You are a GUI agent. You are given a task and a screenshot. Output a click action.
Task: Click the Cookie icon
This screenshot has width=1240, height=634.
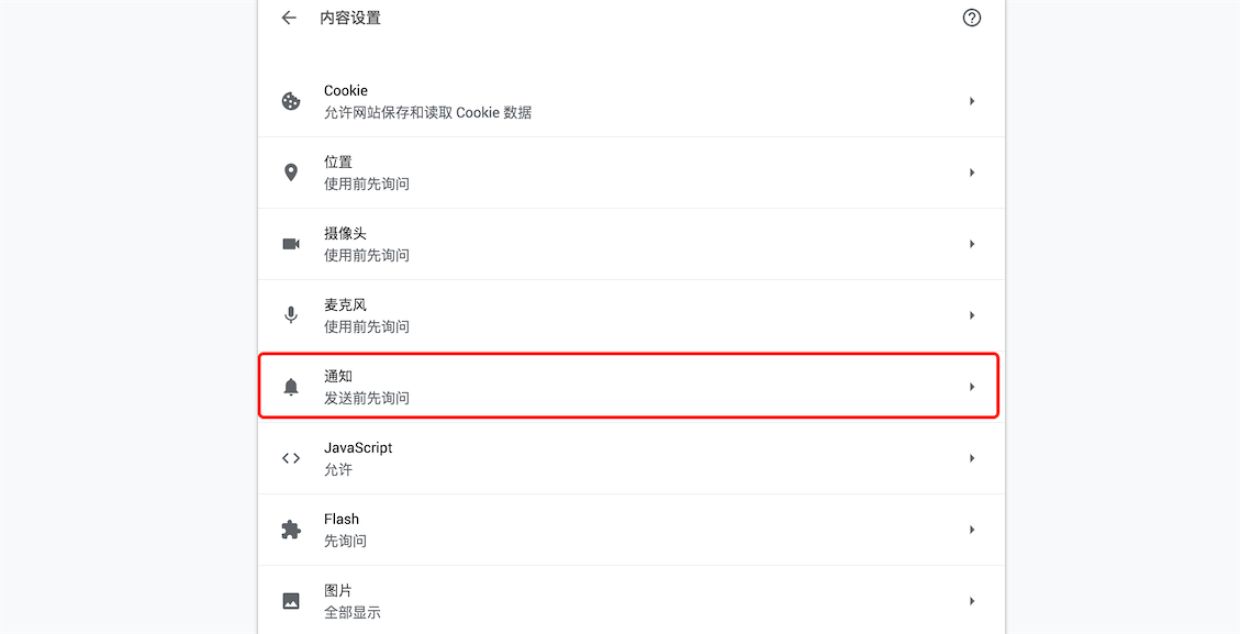291,101
